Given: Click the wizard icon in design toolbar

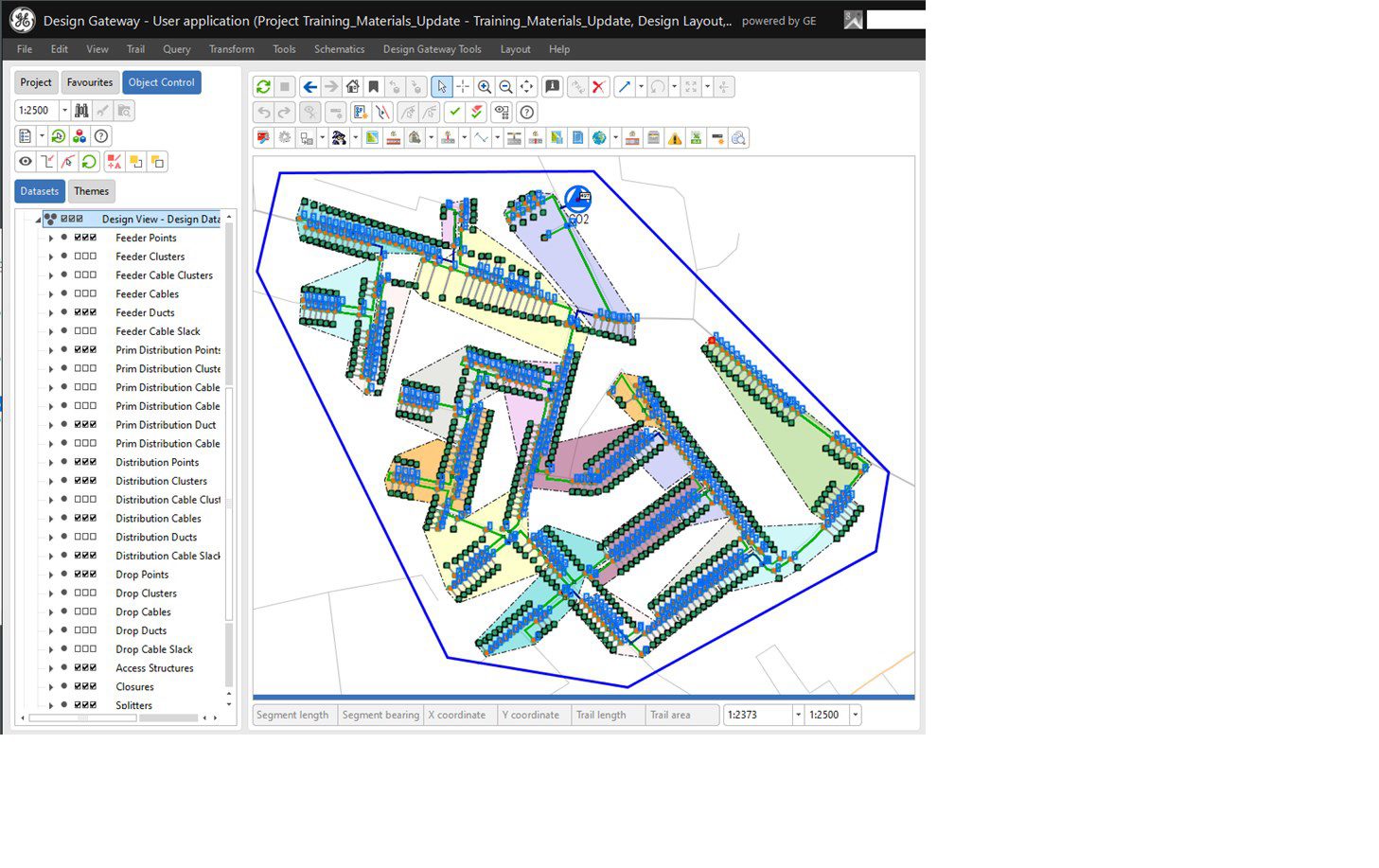Looking at the screenshot, I should [338, 138].
